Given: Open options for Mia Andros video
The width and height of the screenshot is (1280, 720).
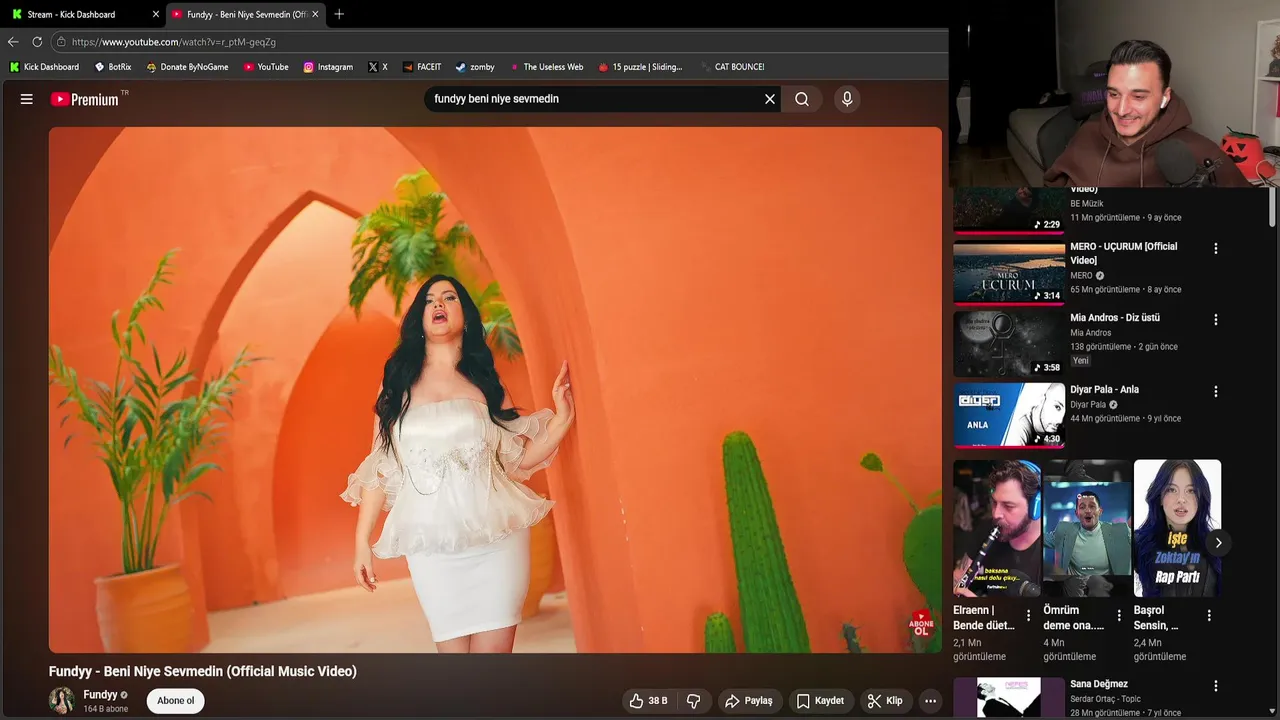Looking at the screenshot, I should pyautogui.click(x=1216, y=320).
